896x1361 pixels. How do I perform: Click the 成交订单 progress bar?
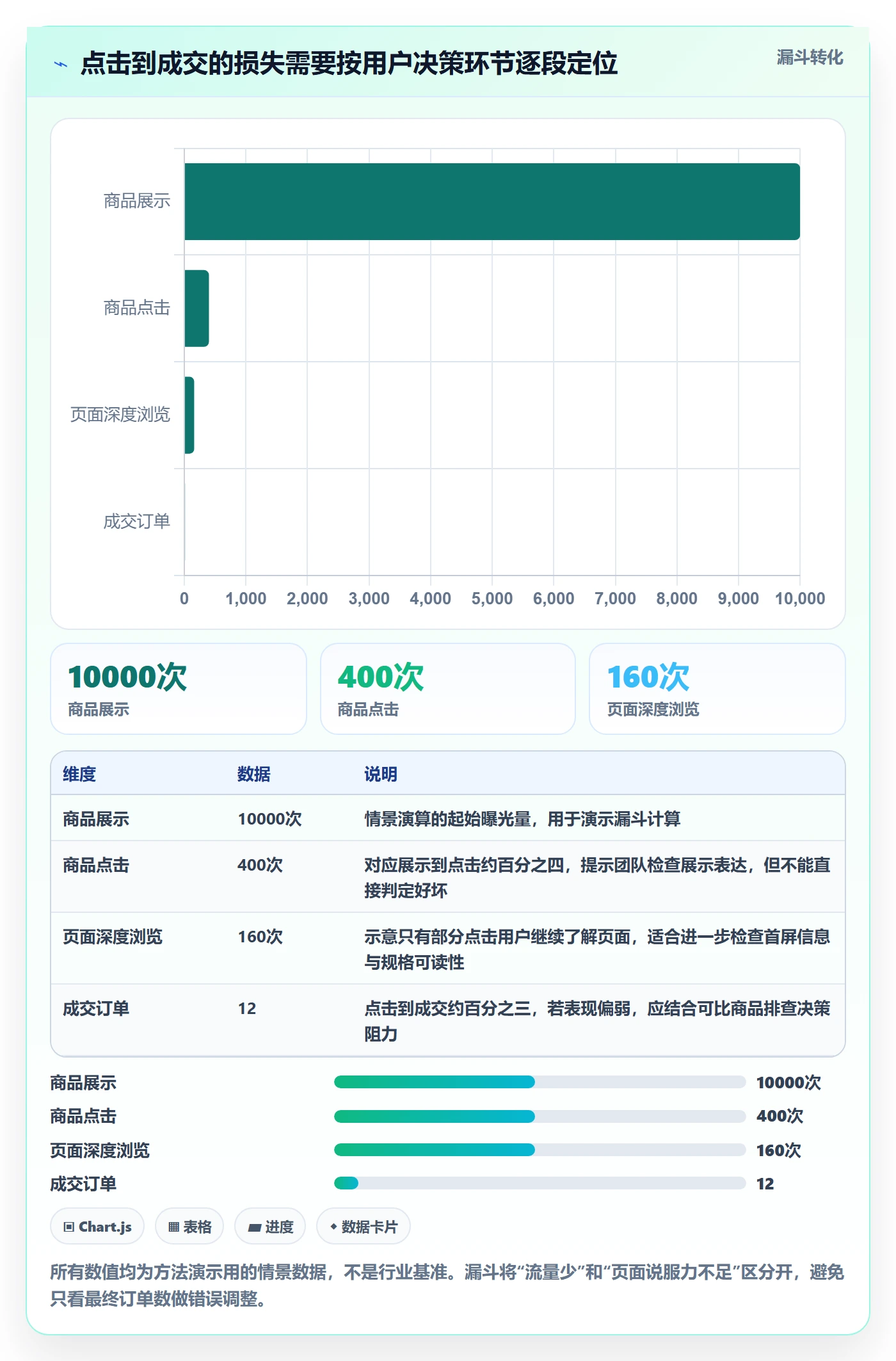(540, 1183)
